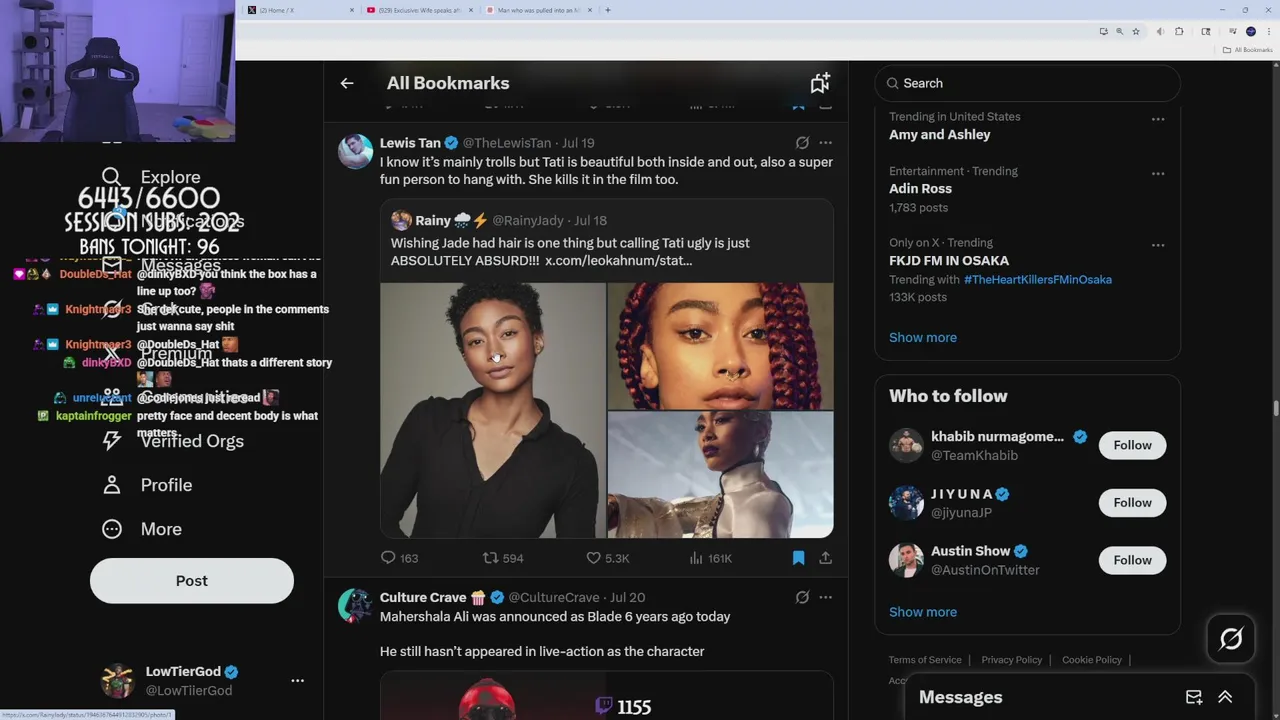
Task: Open Austin Show's profile picture
Action: click(x=906, y=560)
